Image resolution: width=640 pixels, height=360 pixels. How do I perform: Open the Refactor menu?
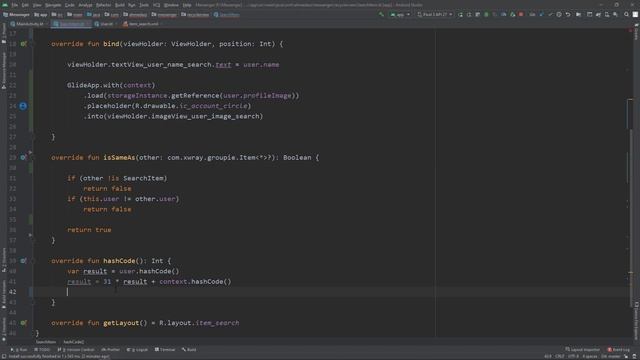(104, 5)
